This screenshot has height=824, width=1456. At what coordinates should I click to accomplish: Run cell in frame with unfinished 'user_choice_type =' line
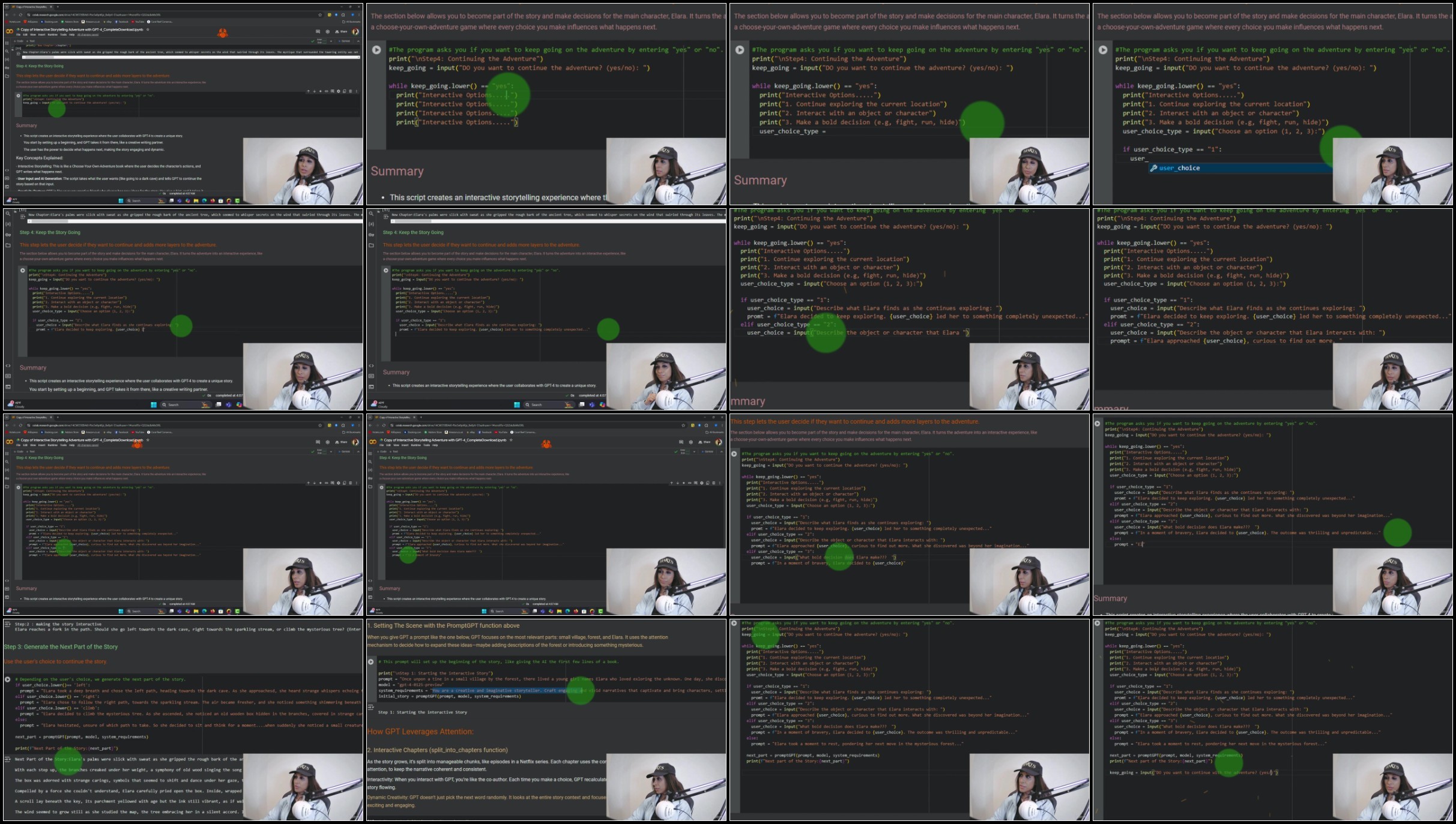coord(740,50)
